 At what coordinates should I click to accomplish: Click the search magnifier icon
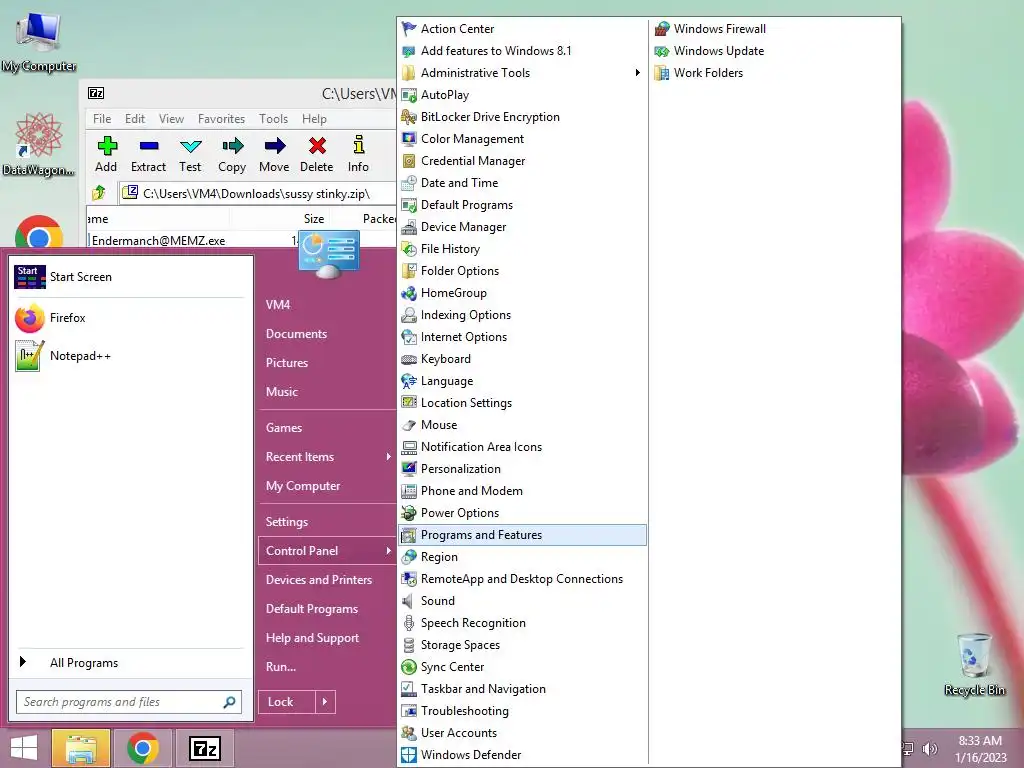(x=229, y=702)
